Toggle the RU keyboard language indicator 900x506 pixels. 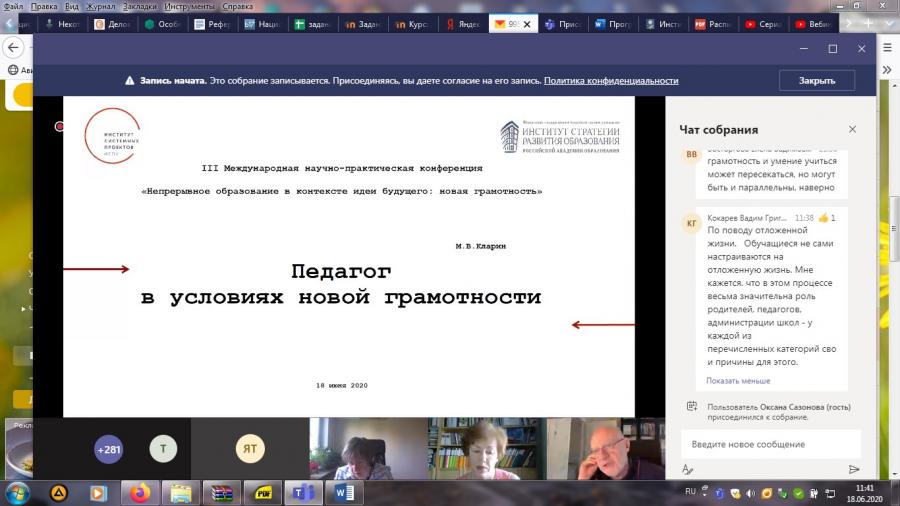(690, 492)
